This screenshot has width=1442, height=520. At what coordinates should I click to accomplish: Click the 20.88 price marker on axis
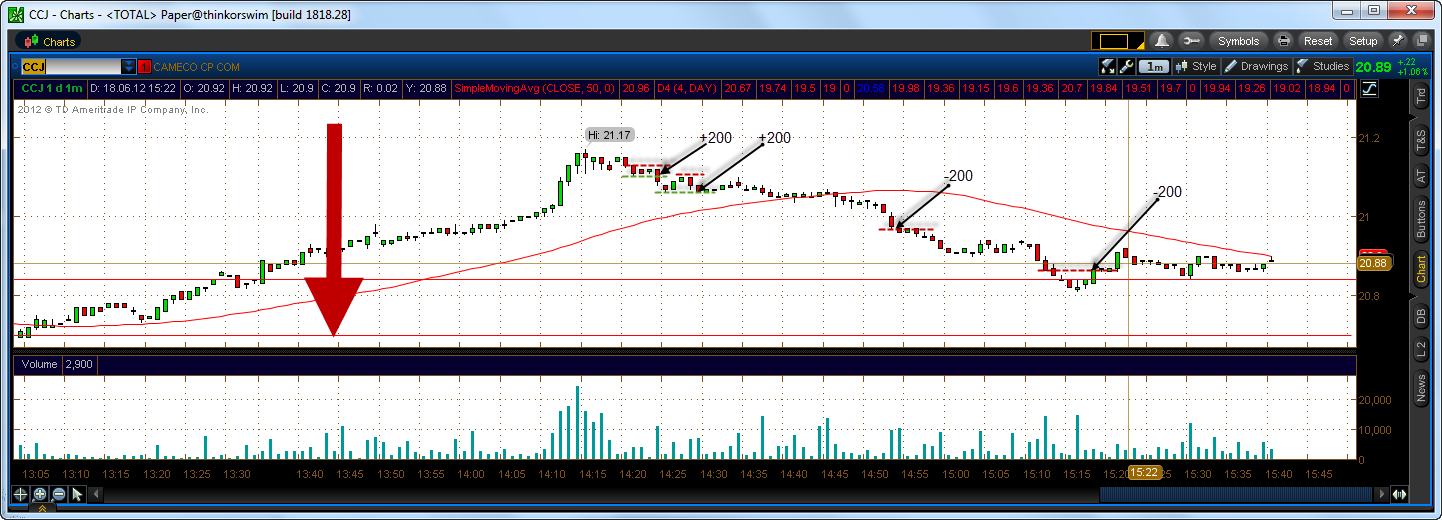point(1373,263)
